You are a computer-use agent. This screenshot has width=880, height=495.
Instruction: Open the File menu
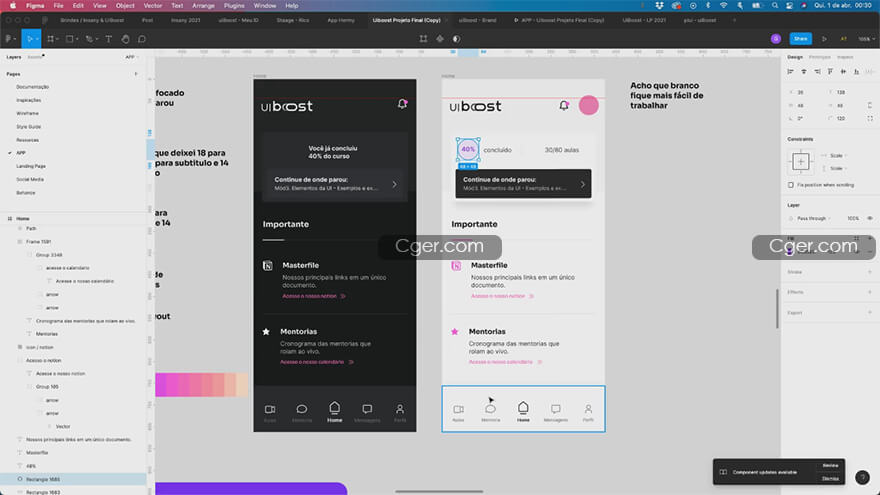[x=58, y=6]
